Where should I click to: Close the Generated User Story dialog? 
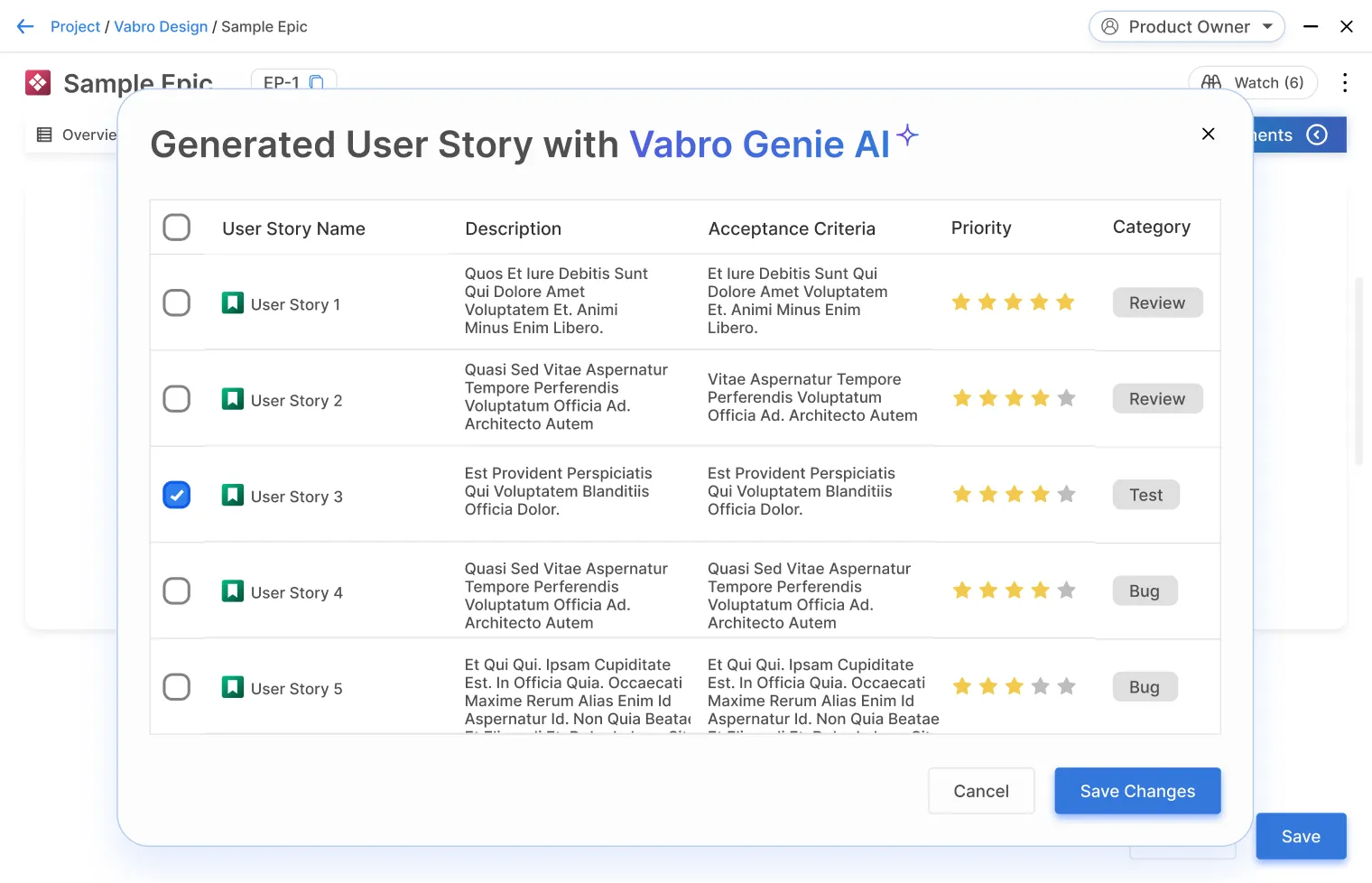(1208, 135)
